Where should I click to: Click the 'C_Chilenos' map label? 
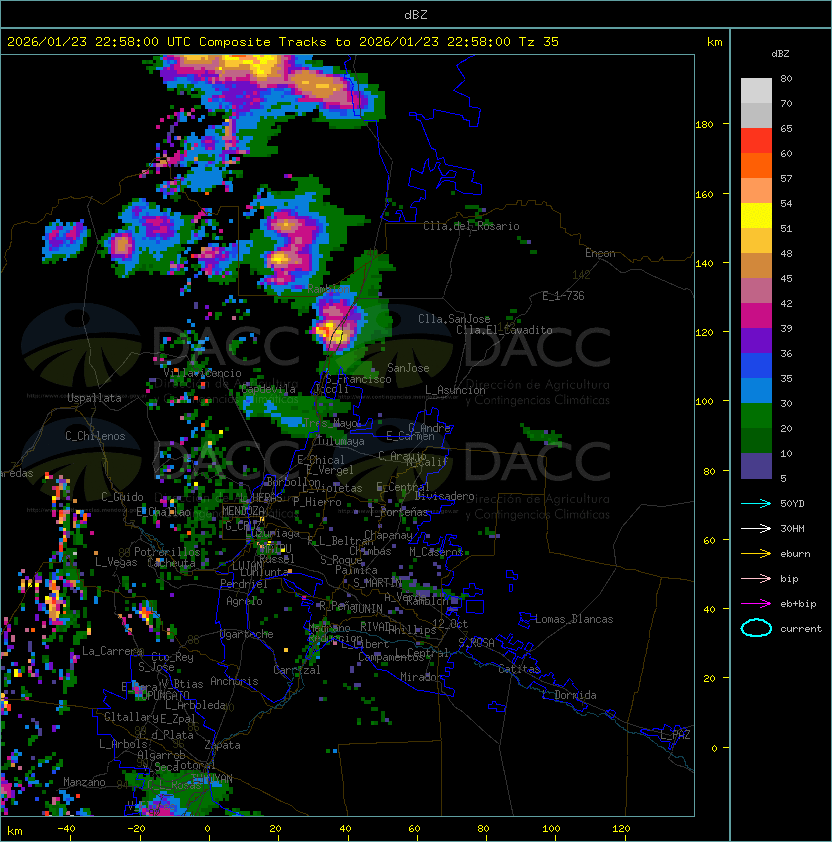[x=95, y=436]
